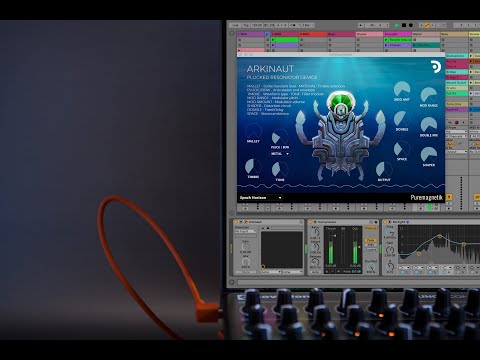Click the PLUCK | BOW knob
Viewport: 480px width, 360px height.
tap(280, 137)
